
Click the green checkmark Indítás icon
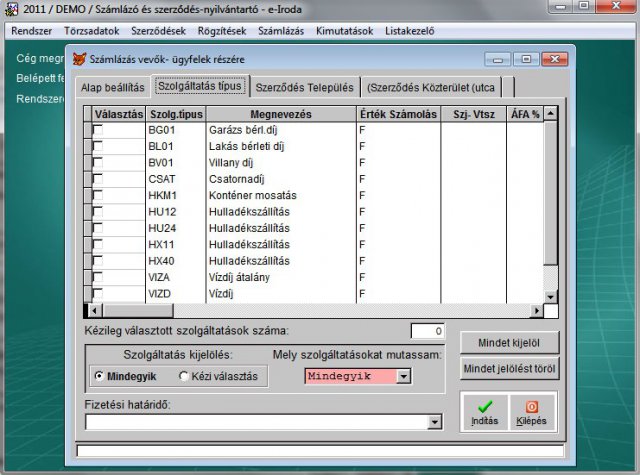tap(484, 406)
